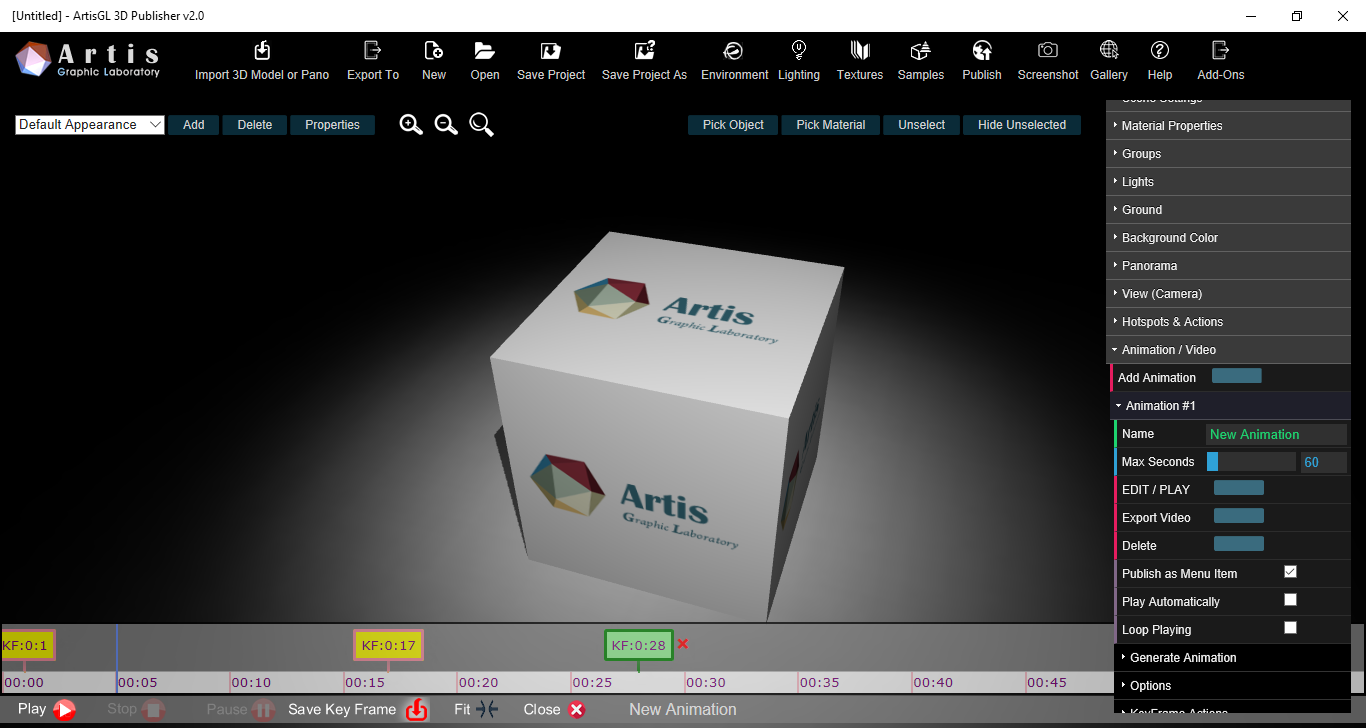Enable Play Automatically checkbox

pos(1290,600)
